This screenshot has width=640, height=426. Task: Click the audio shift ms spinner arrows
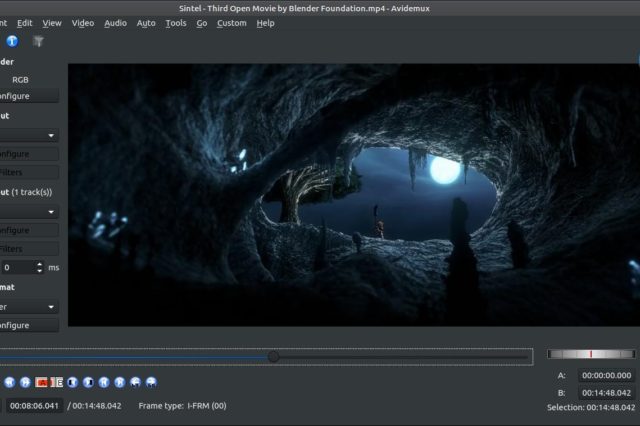coord(40,267)
